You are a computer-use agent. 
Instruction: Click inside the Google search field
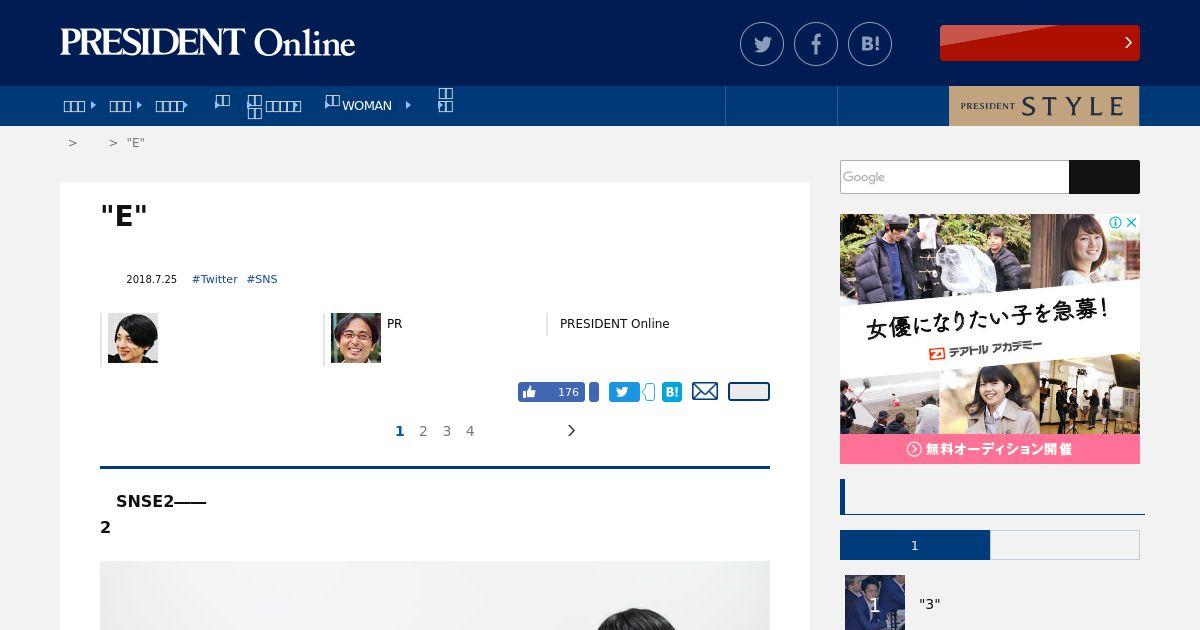click(954, 177)
